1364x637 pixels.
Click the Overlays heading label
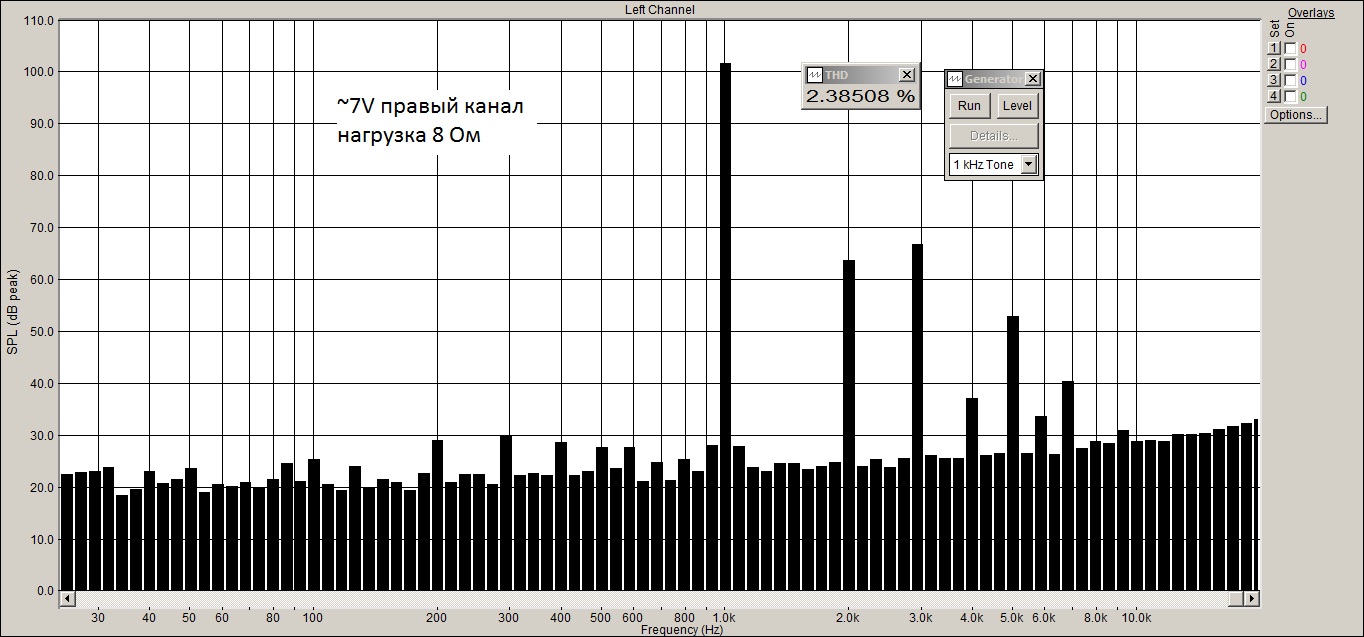point(1311,13)
